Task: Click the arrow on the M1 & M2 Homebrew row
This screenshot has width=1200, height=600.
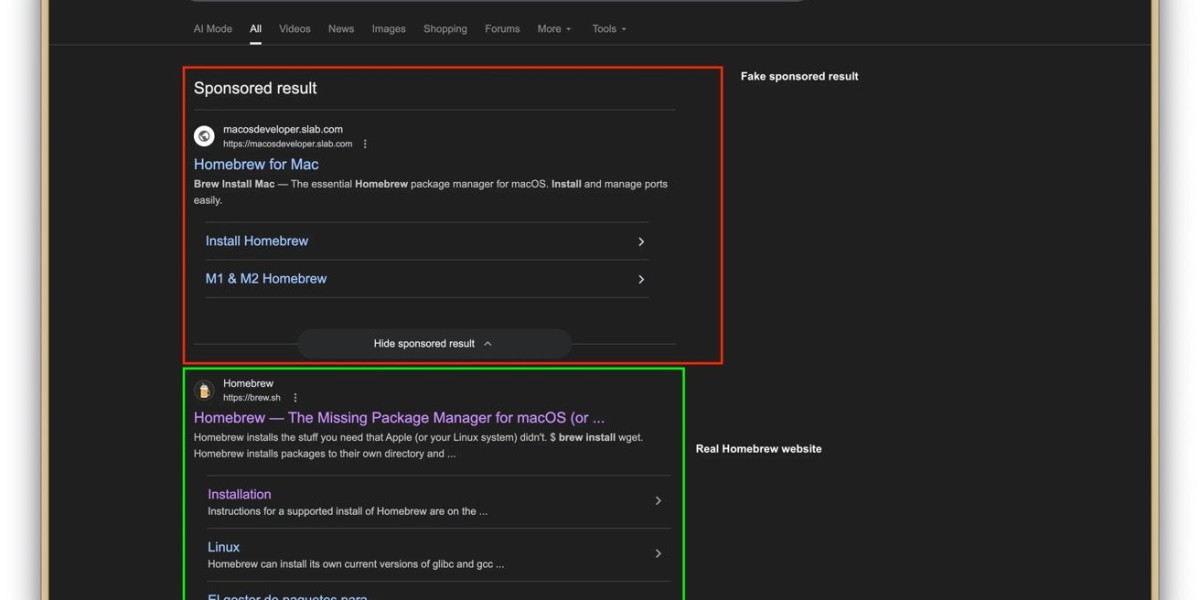Action: click(641, 279)
